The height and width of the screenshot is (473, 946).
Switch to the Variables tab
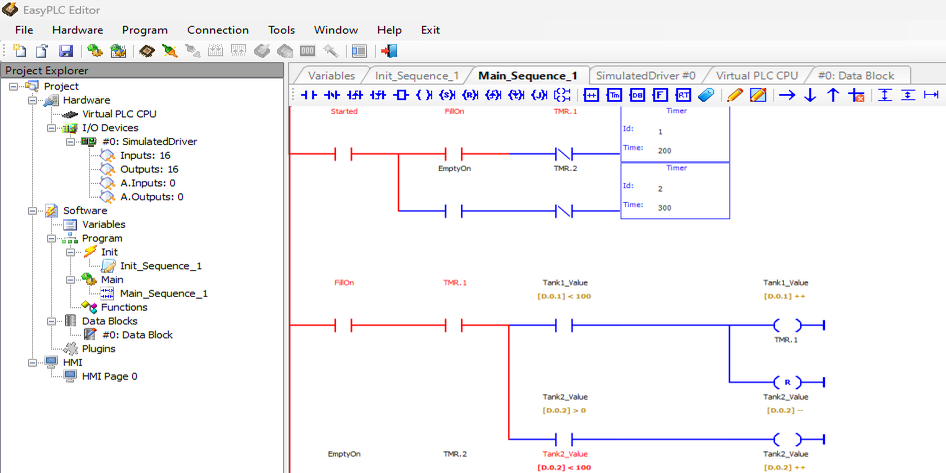click(x=331, y=75)
